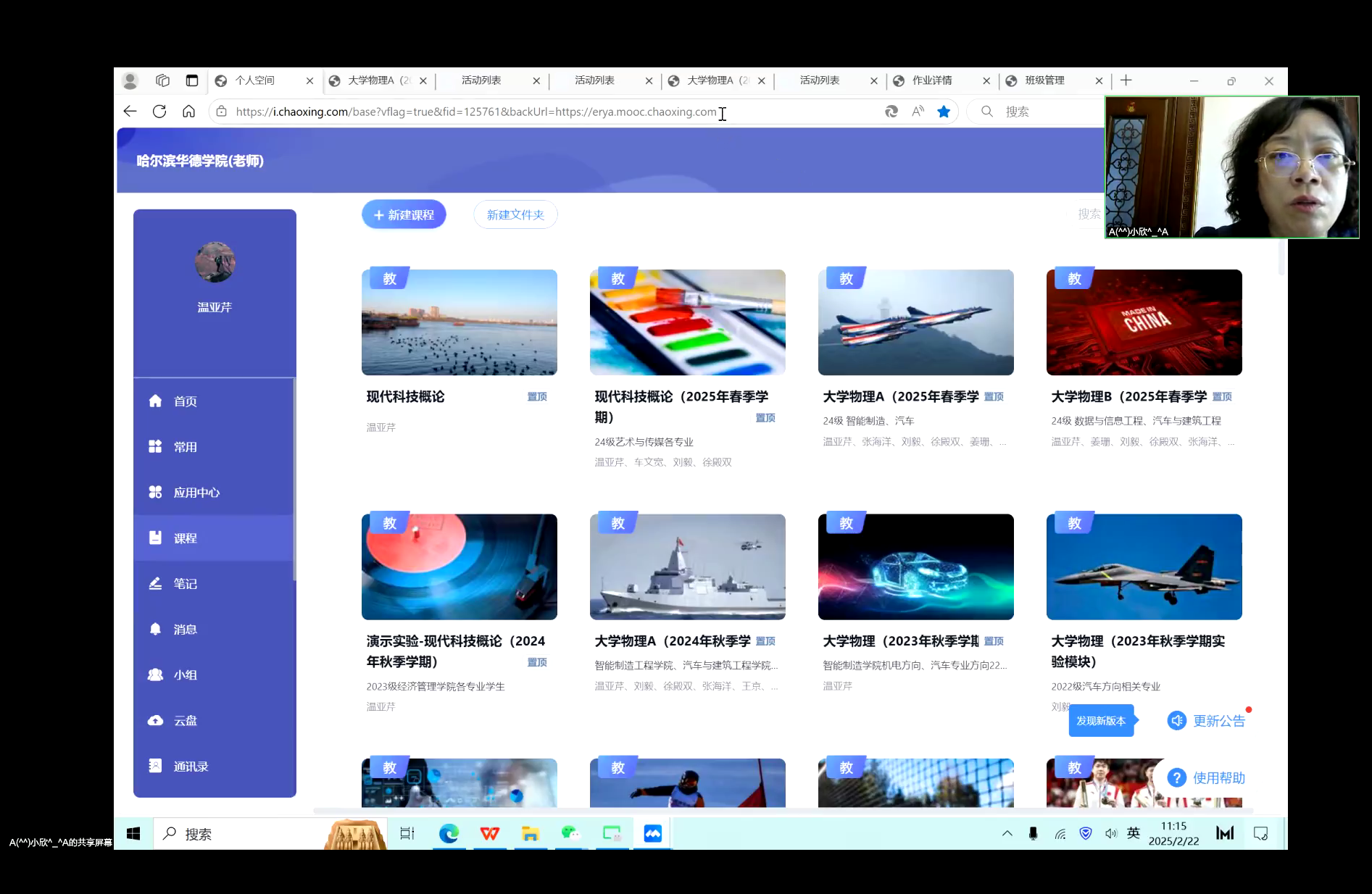Expand the system tray hidden icons chevron

1007,834
